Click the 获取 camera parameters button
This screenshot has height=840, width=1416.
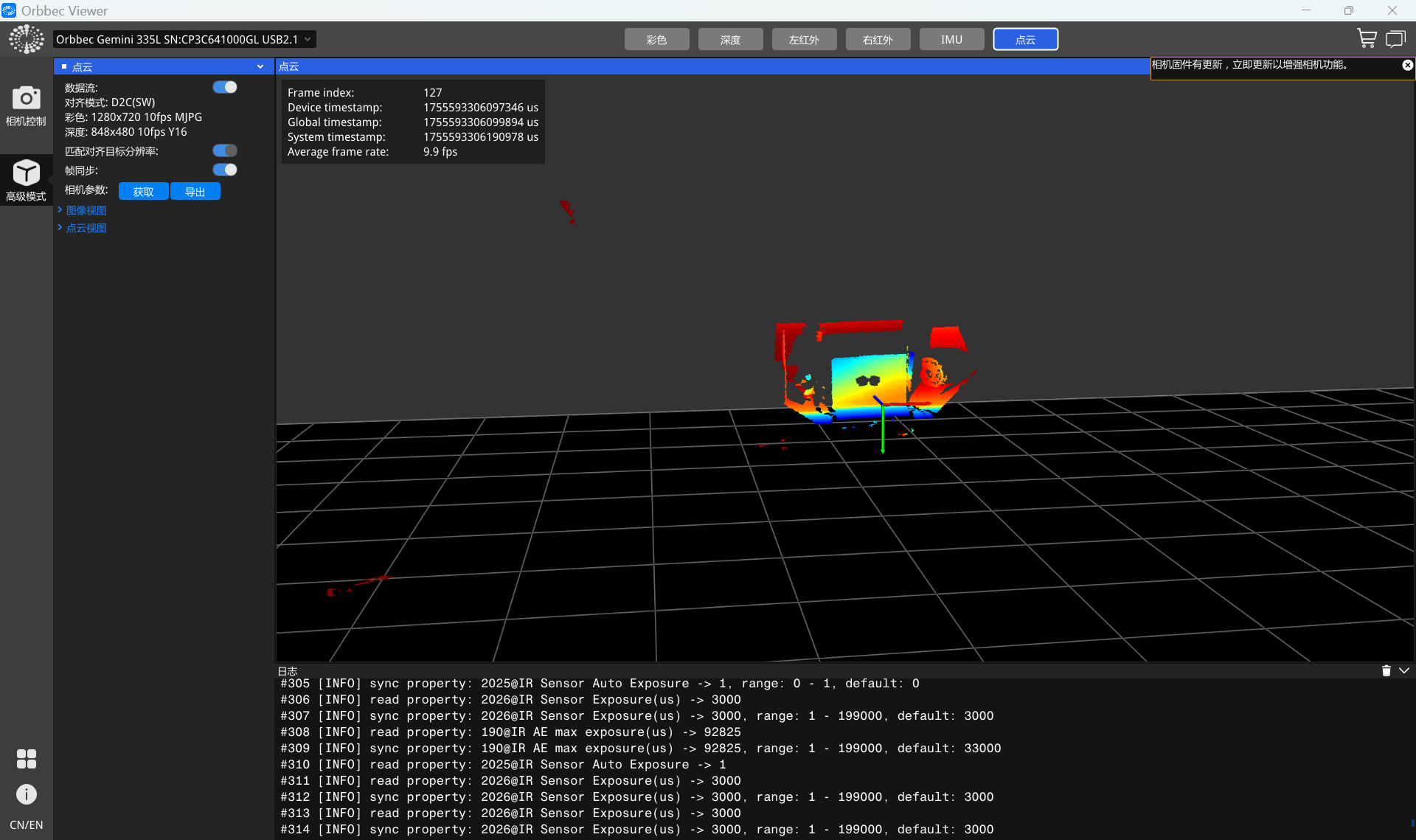coord(143,192)
